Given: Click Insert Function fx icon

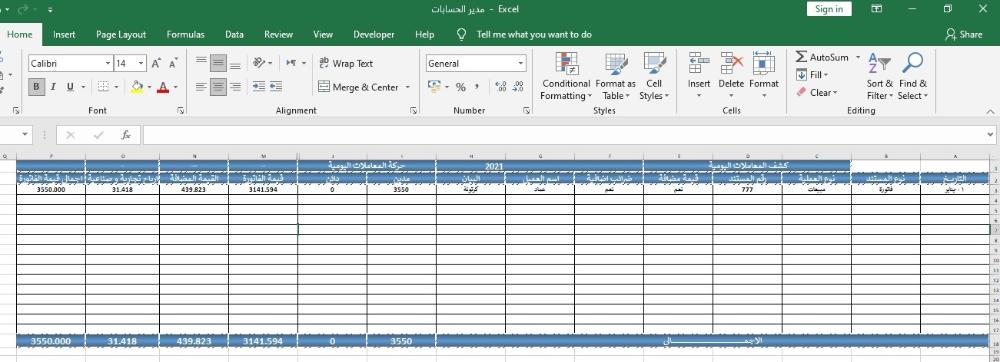Looking at the screenshot, I should (x=126, y=135).
